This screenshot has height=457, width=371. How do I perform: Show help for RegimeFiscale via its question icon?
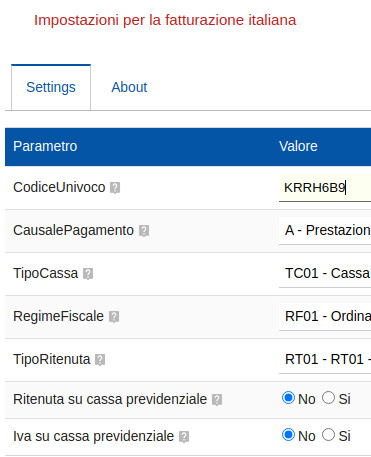click(114, 317)
